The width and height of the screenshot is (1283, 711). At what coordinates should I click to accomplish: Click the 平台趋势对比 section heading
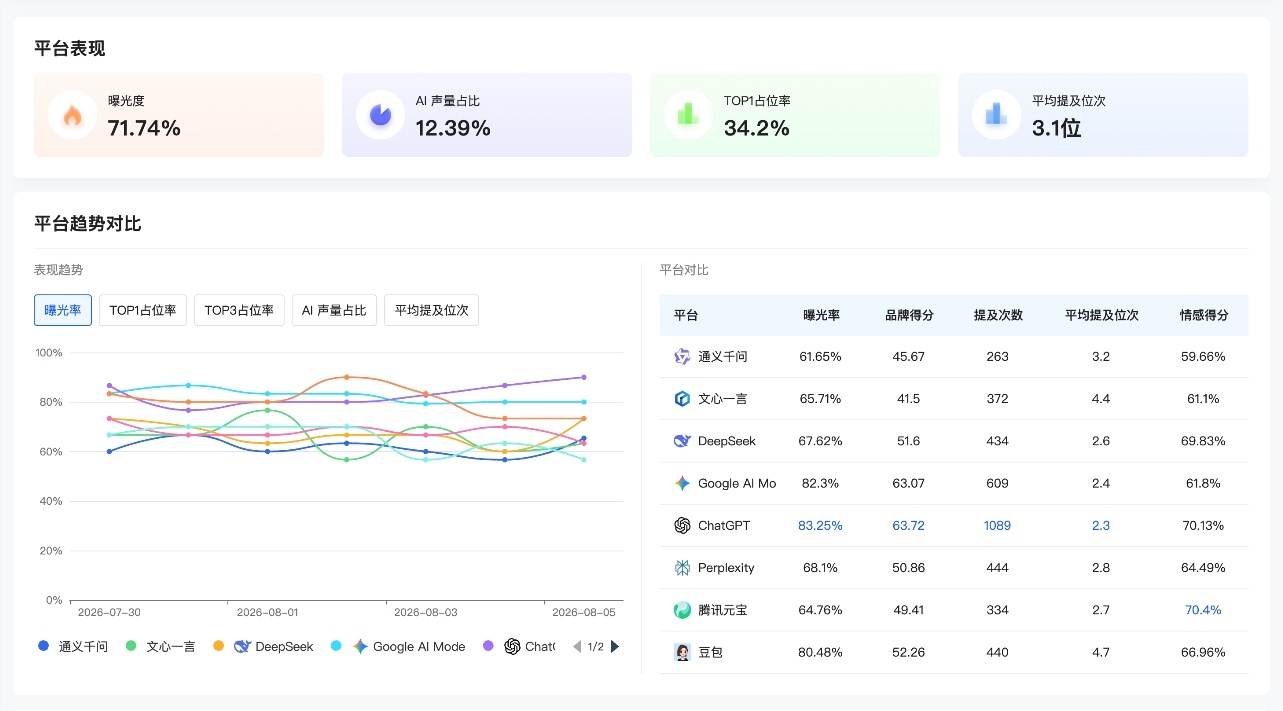[x=88, y=224]
